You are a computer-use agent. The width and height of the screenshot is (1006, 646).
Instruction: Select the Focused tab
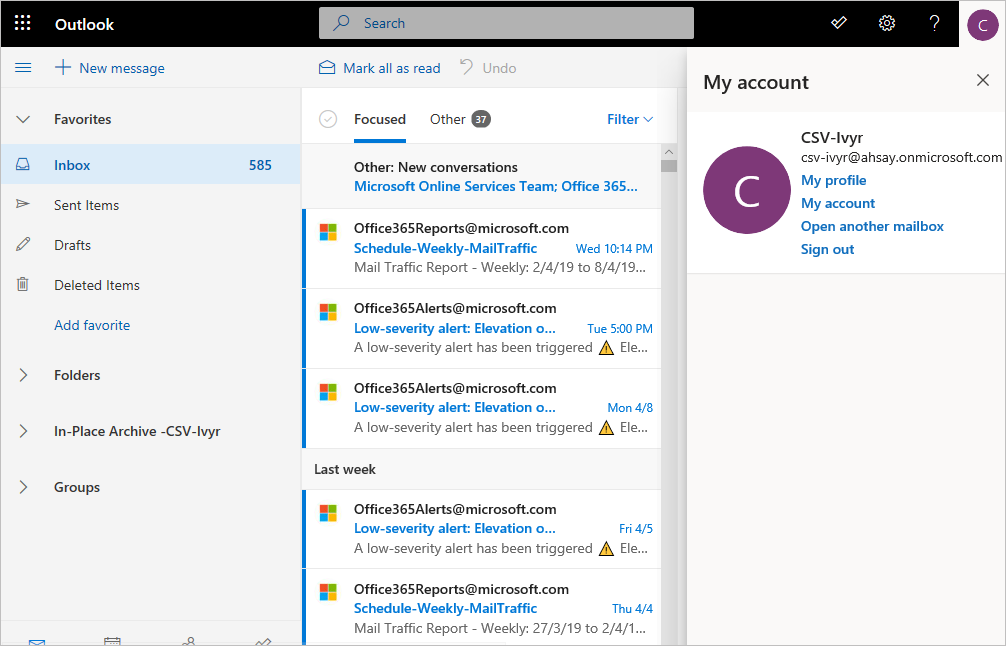380,119
